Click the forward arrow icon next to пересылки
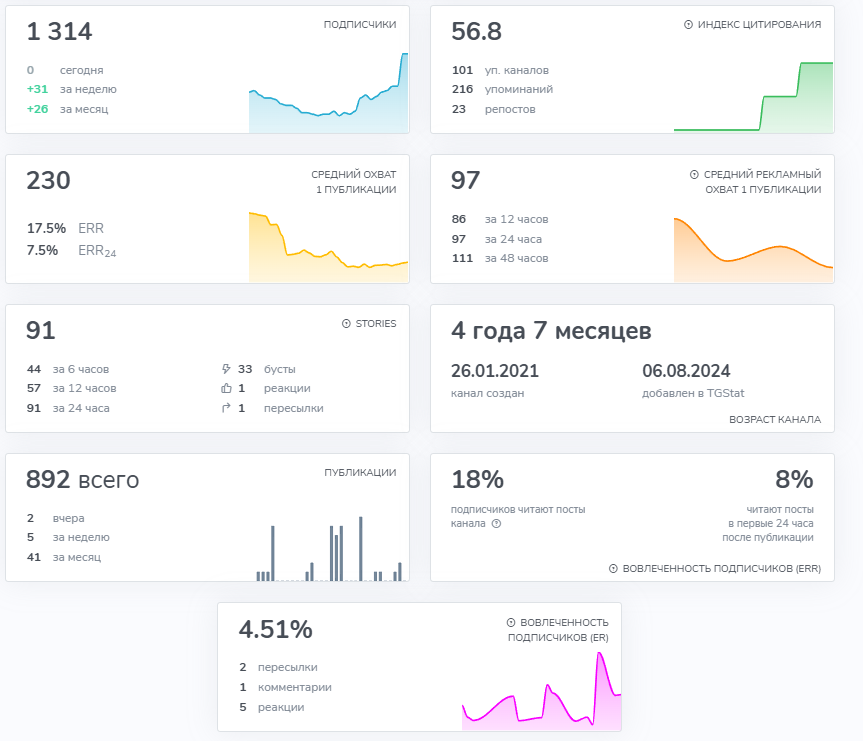Screen dimensions: 863x741 tap(226, 408)
